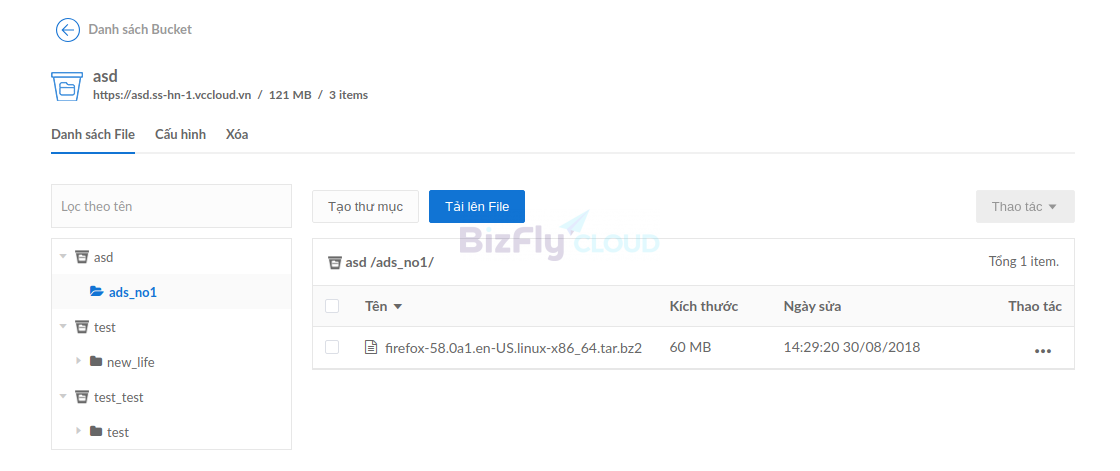1120x471 pixels.
Task: Sort by Tên column arrow
Action: pyautogui.click(x=398, y=307)
